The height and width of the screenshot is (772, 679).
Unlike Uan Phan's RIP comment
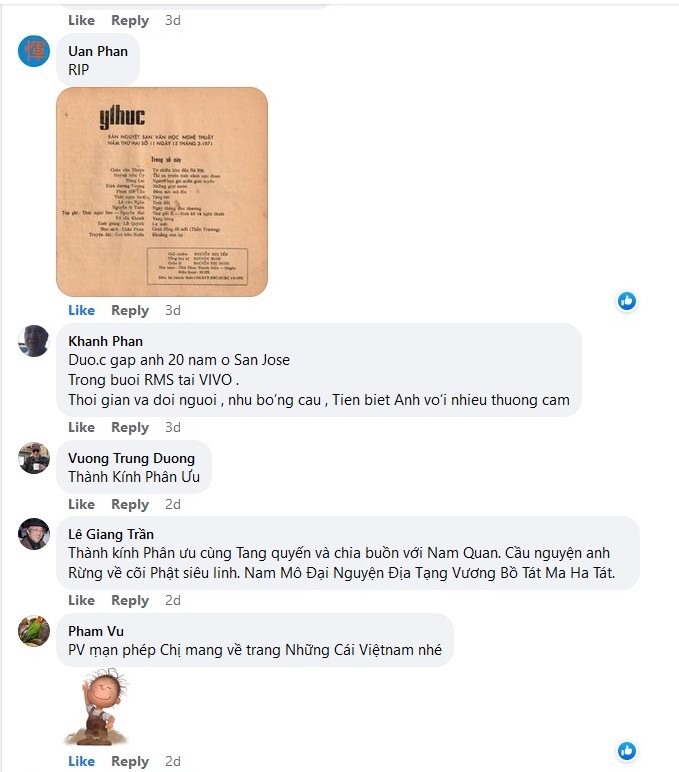click(81, 310)
